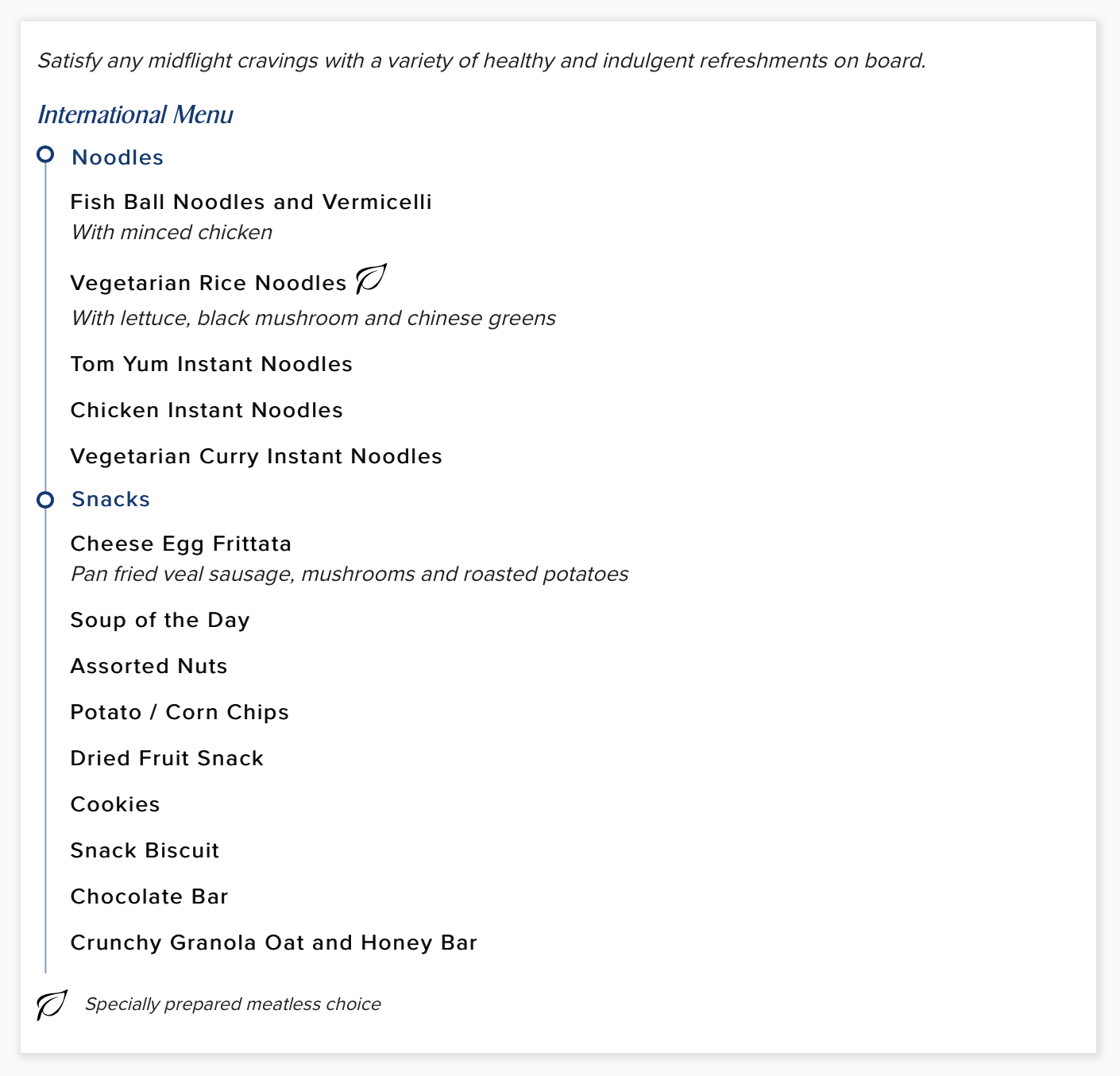Click the Chocolate Bar item
Viewport: 1120px width, 1076px height.
[149, 896]
